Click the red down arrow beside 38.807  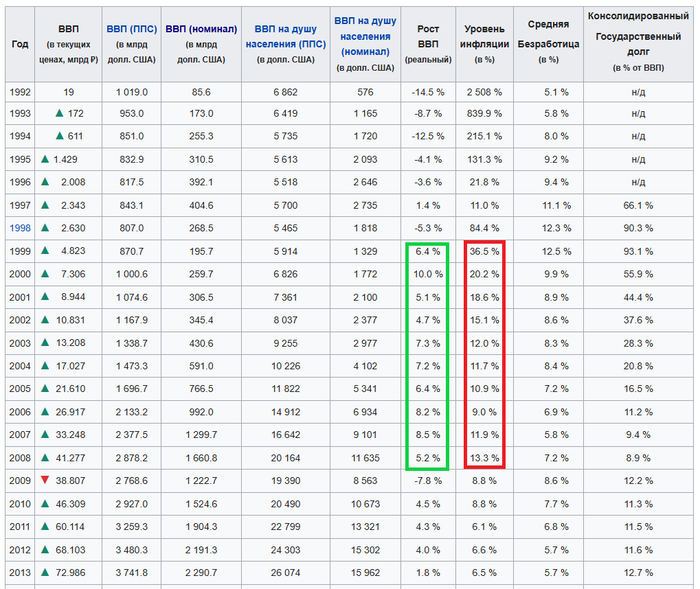tap(46, 481)
